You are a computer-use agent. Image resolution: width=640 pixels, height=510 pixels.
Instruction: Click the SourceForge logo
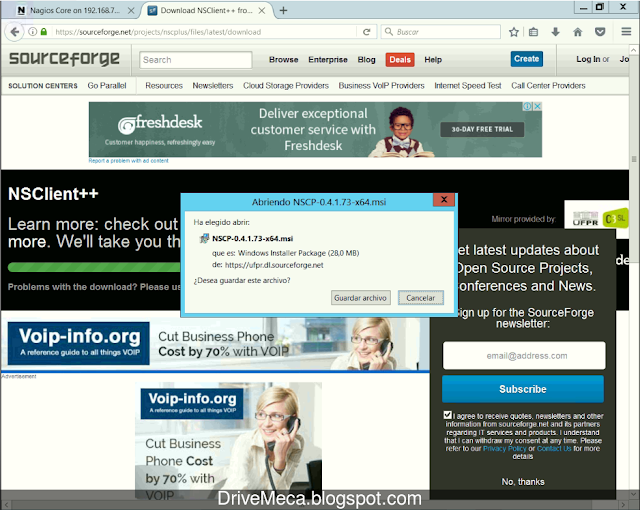[x=64, y=59]
